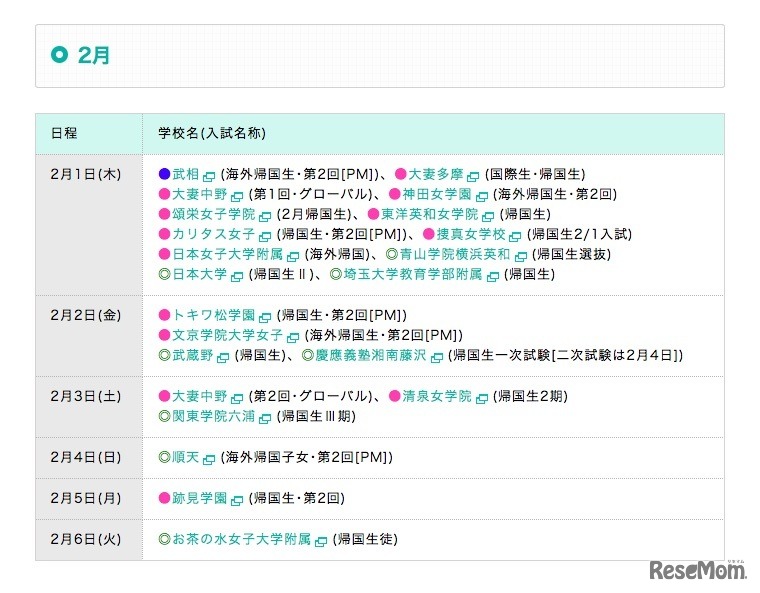This screenshot has height=593, width=760.
Task: Open the 捜真女学校 link
Action: (471, 234)
